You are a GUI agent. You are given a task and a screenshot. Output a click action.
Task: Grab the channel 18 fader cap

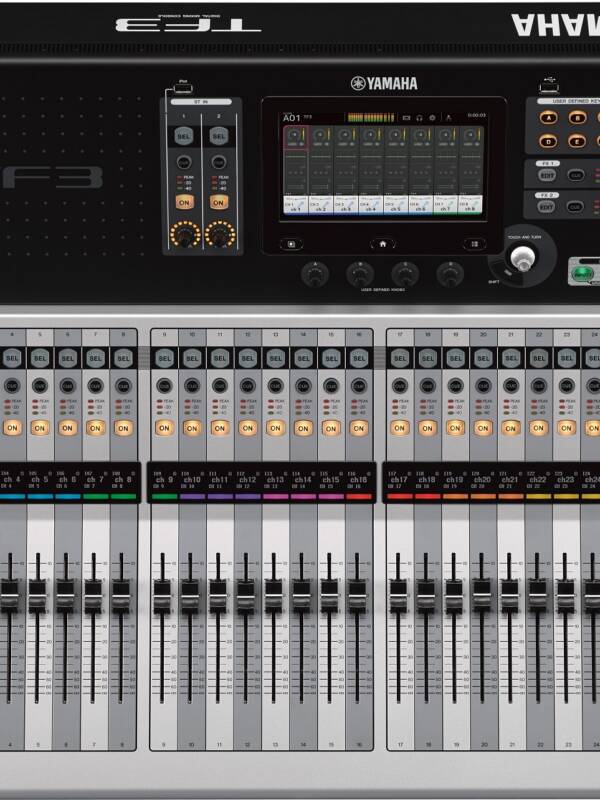click(x=426, y=596)
